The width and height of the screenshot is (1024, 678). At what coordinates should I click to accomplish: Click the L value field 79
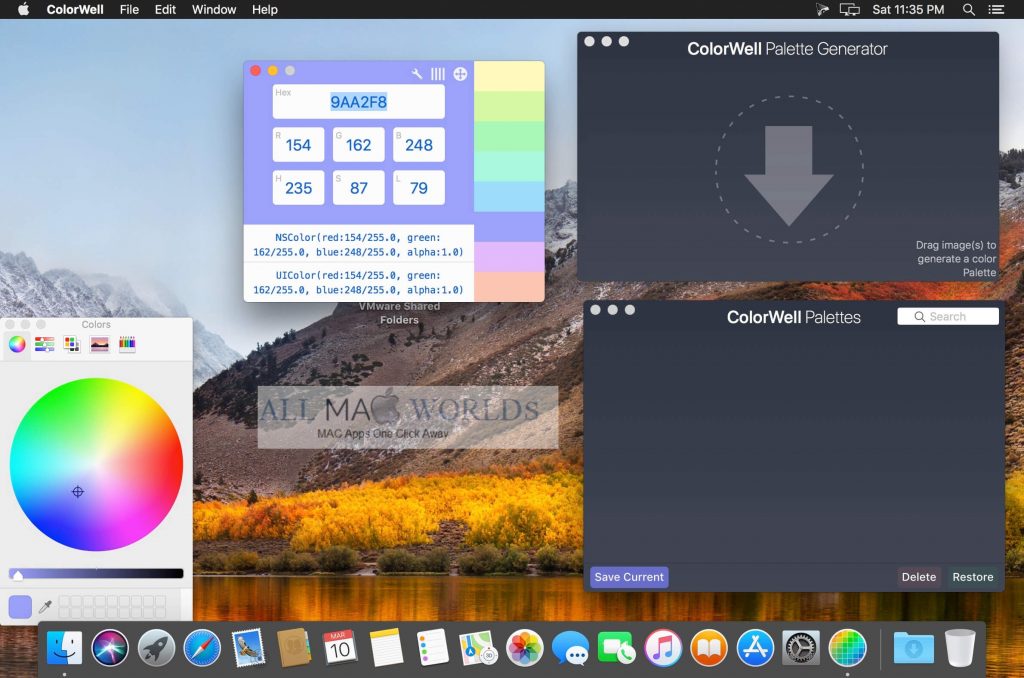tap(419, 188)
